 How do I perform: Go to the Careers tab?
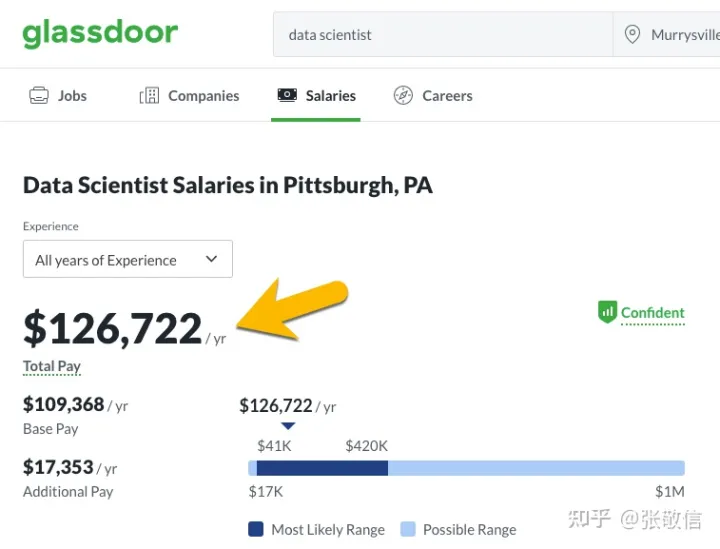[433, 95]
